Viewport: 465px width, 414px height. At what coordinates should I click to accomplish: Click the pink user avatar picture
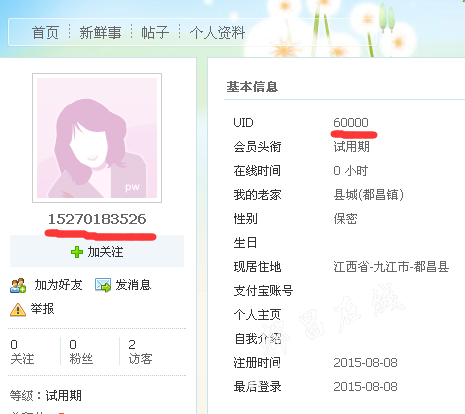(97, 138)
